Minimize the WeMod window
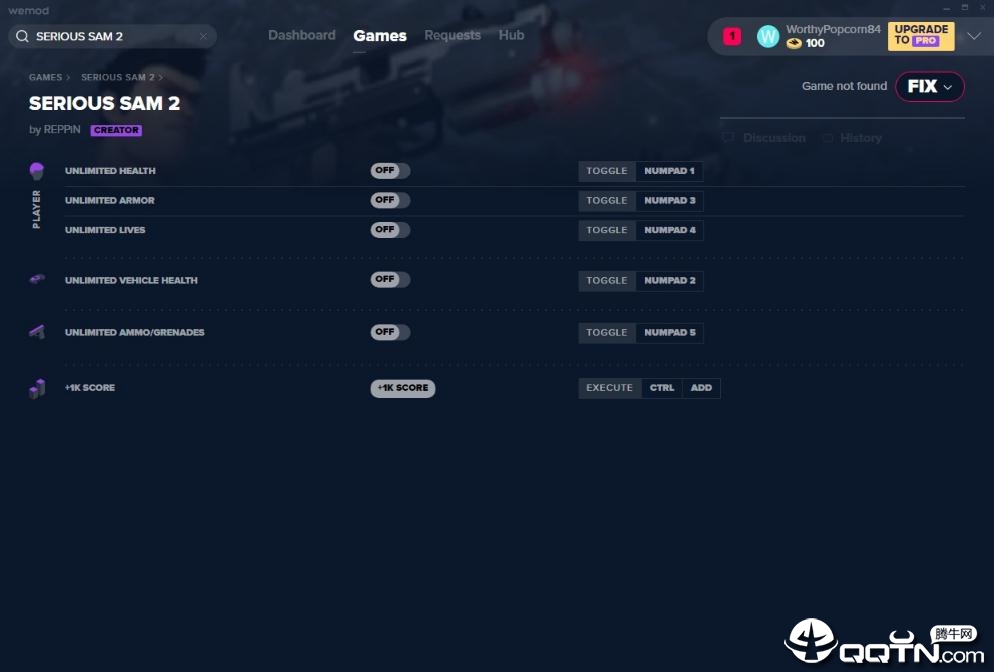Image resolution: width=994 pixels, height=672 pixels. tap(946, 8)
